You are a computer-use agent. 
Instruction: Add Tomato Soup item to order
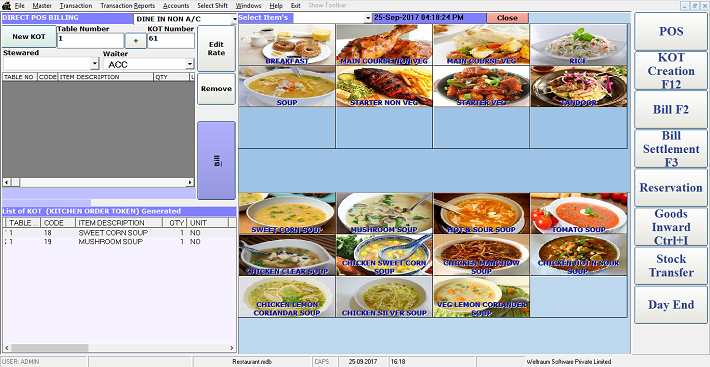click(x=579, y=213)
